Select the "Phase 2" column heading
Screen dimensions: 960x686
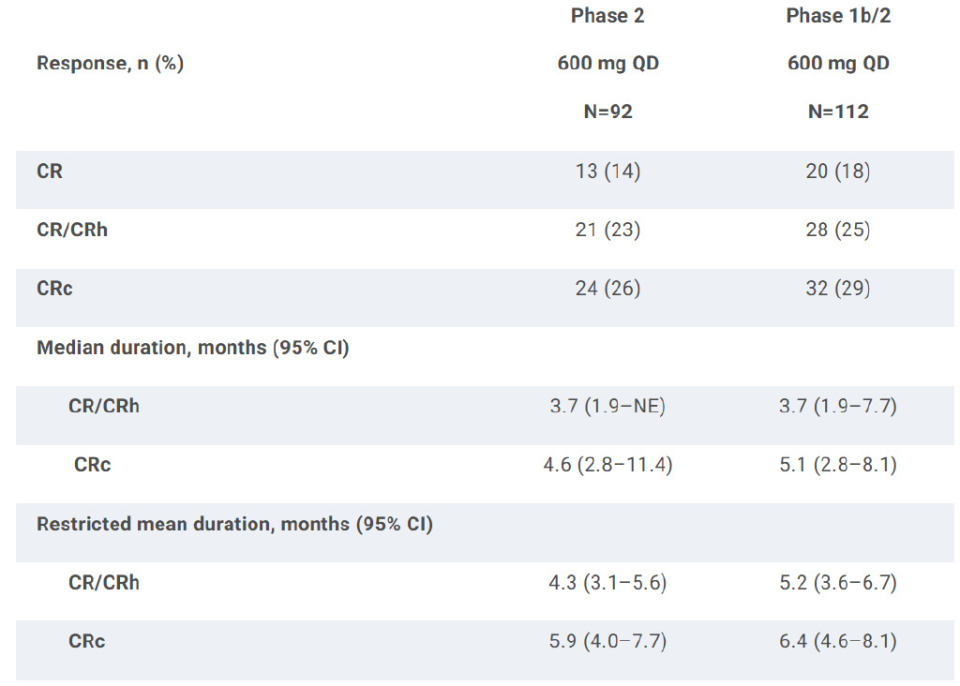(608, 16)
